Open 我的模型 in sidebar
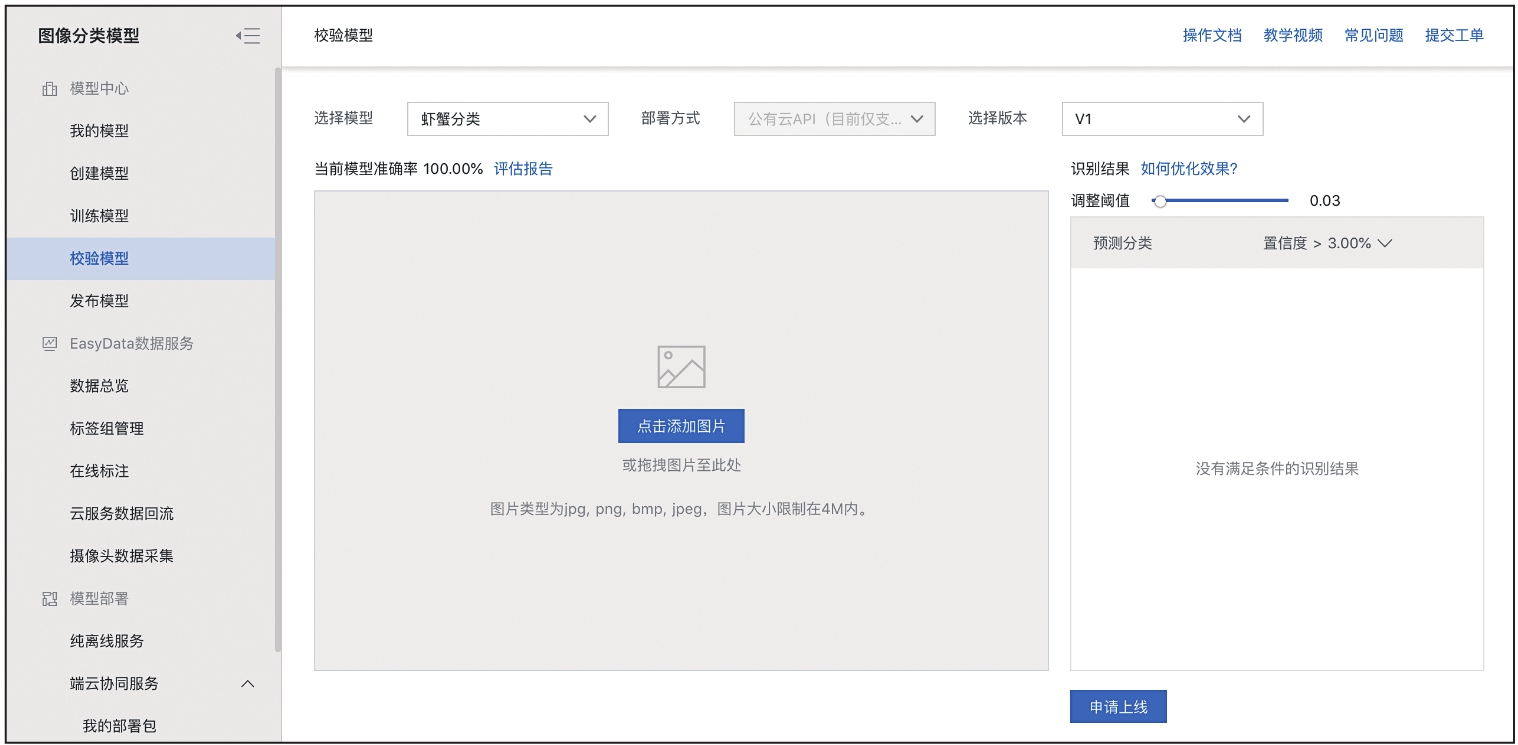The image size is (1518, 745). click(99, 131)
